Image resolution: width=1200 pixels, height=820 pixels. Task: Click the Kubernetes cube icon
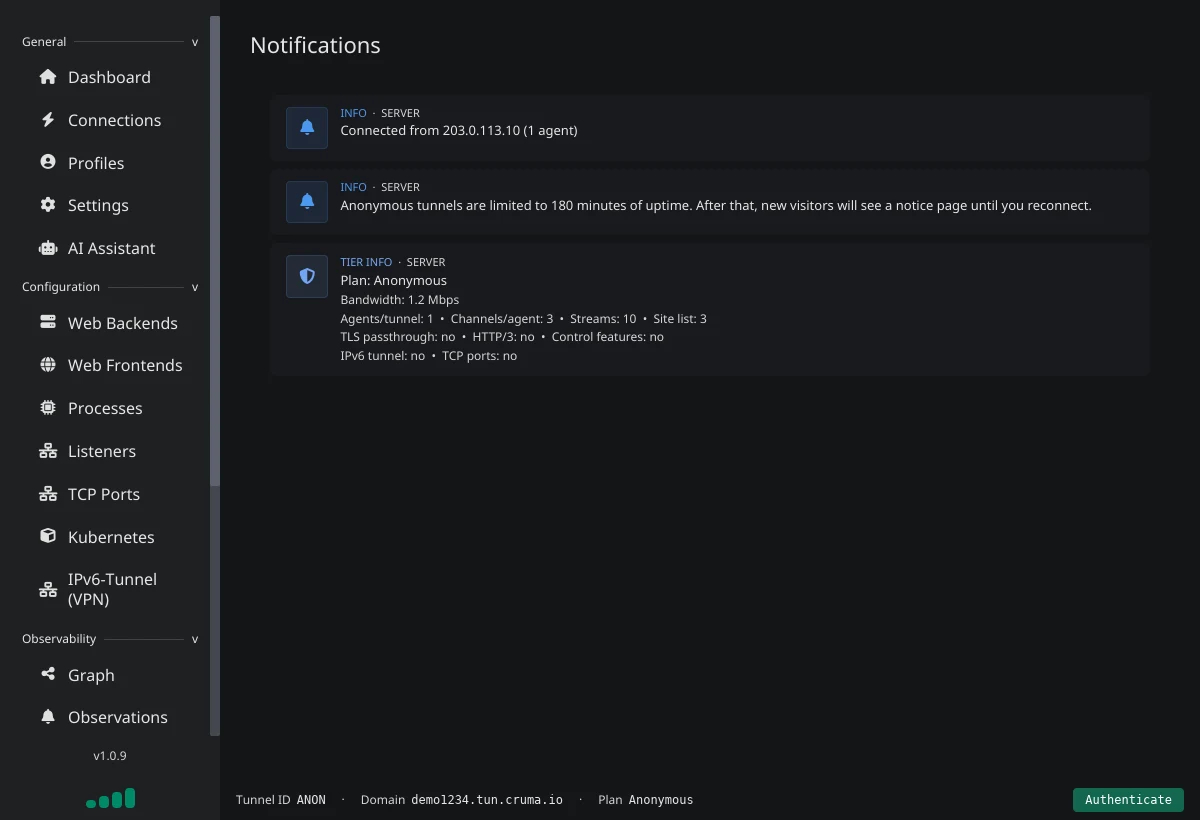click(x=47, y=536)
